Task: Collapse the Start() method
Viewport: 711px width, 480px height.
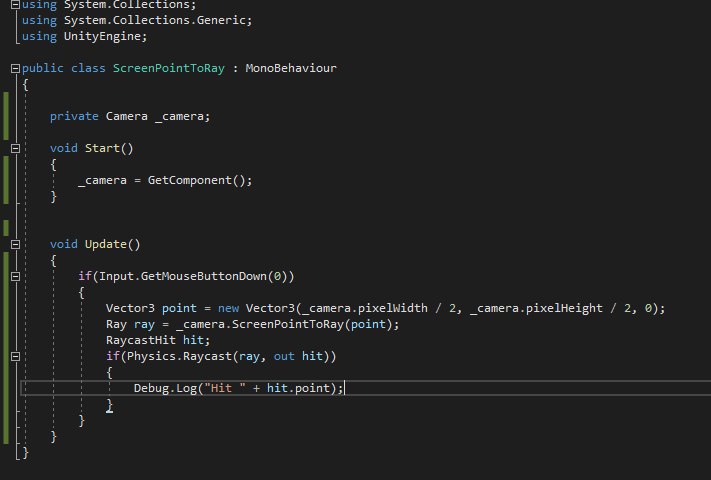Action: click(15, 148)
